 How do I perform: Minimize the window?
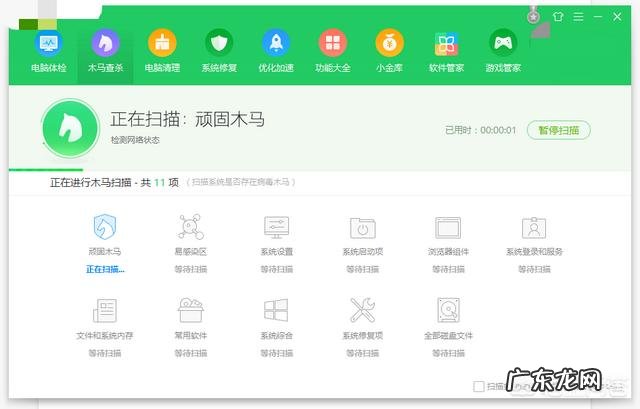(598, 17)
